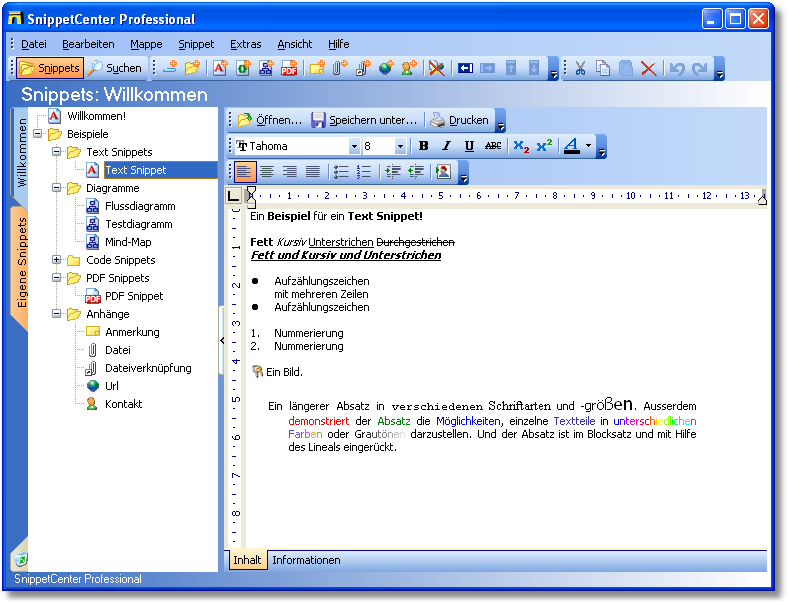Open the font size dropdown
Viewport: 789px width, 605px height.
coord(400,146)
